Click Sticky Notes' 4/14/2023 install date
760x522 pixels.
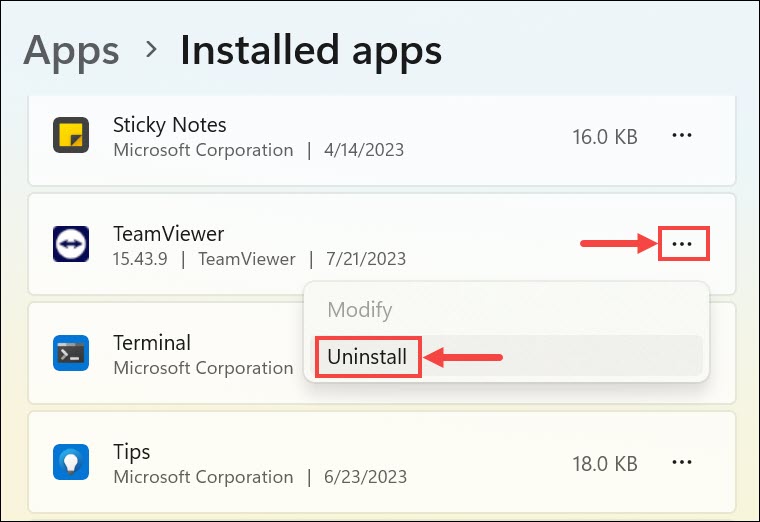[364, 150]
